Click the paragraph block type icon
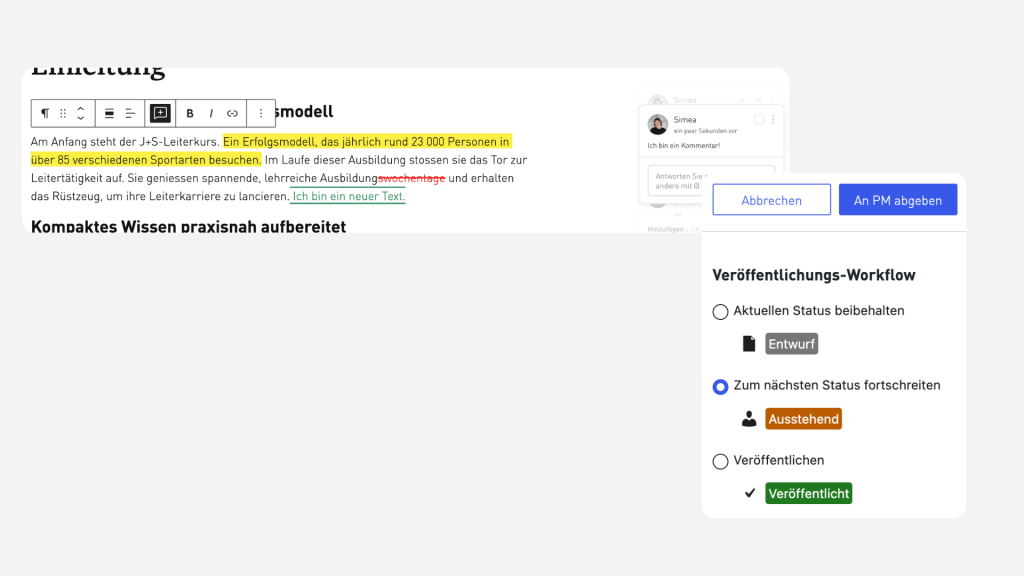 [45, 114]
